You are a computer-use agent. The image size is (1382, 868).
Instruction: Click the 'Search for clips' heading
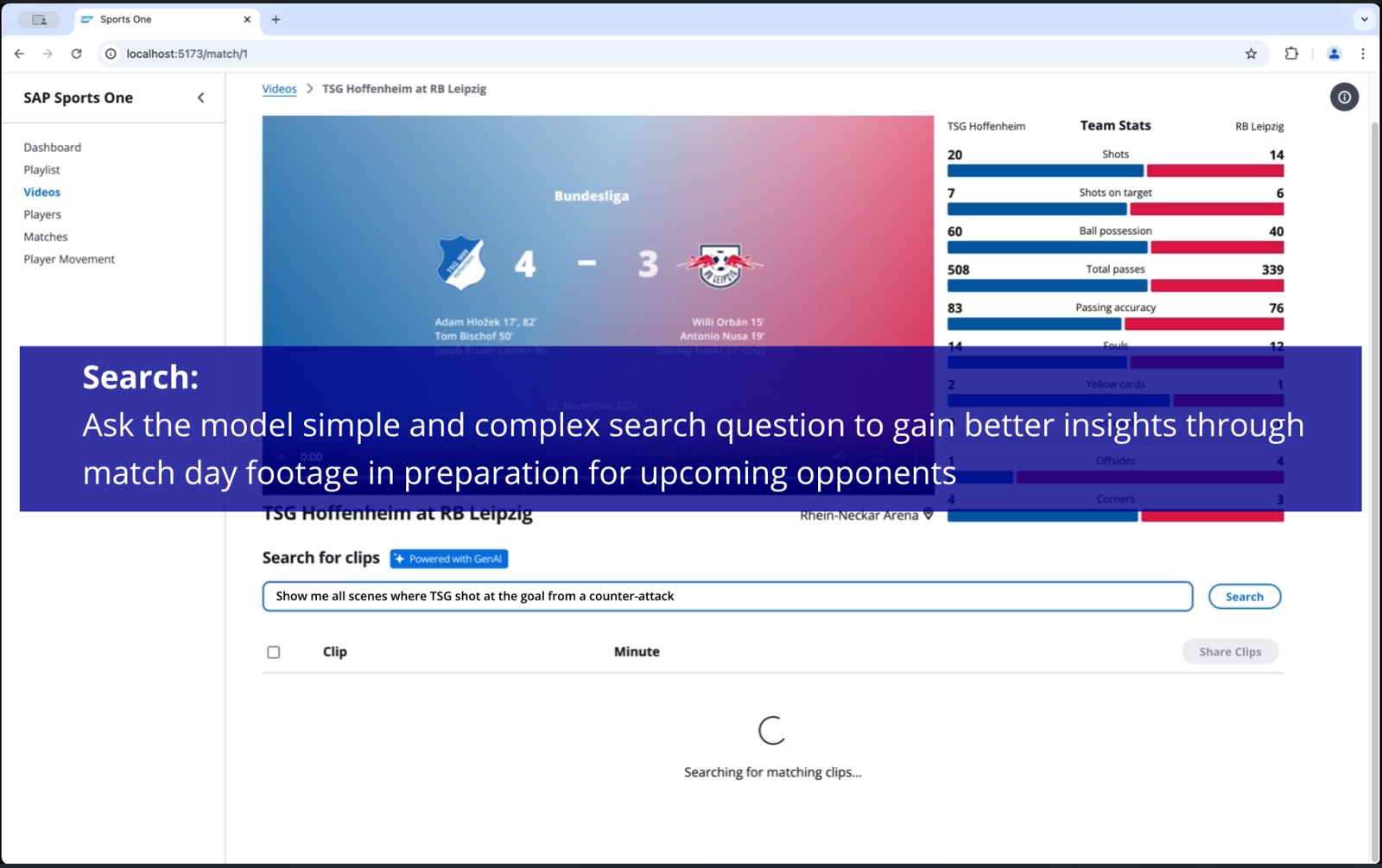[x=321, y=558]
